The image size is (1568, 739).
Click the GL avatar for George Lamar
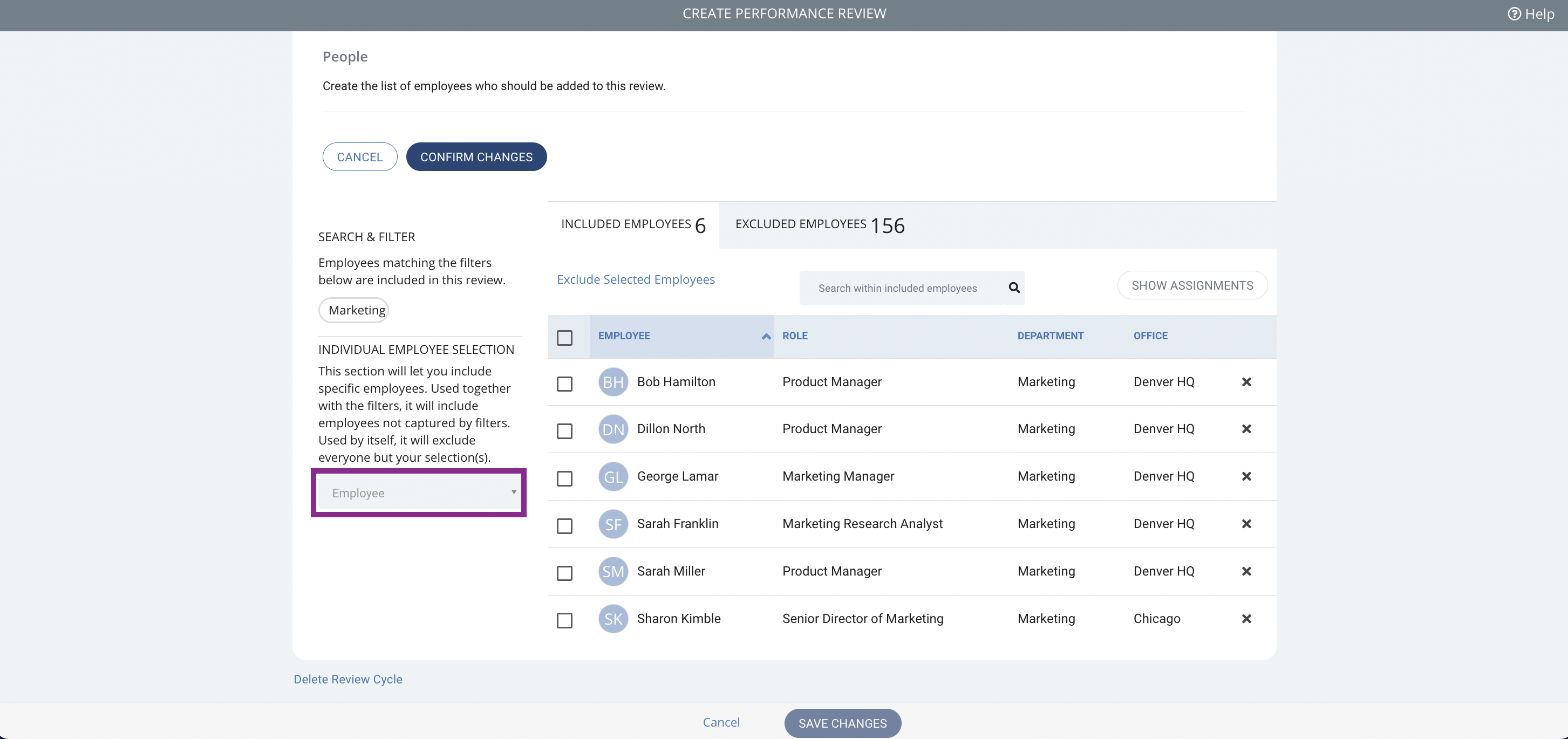point(613,477)
